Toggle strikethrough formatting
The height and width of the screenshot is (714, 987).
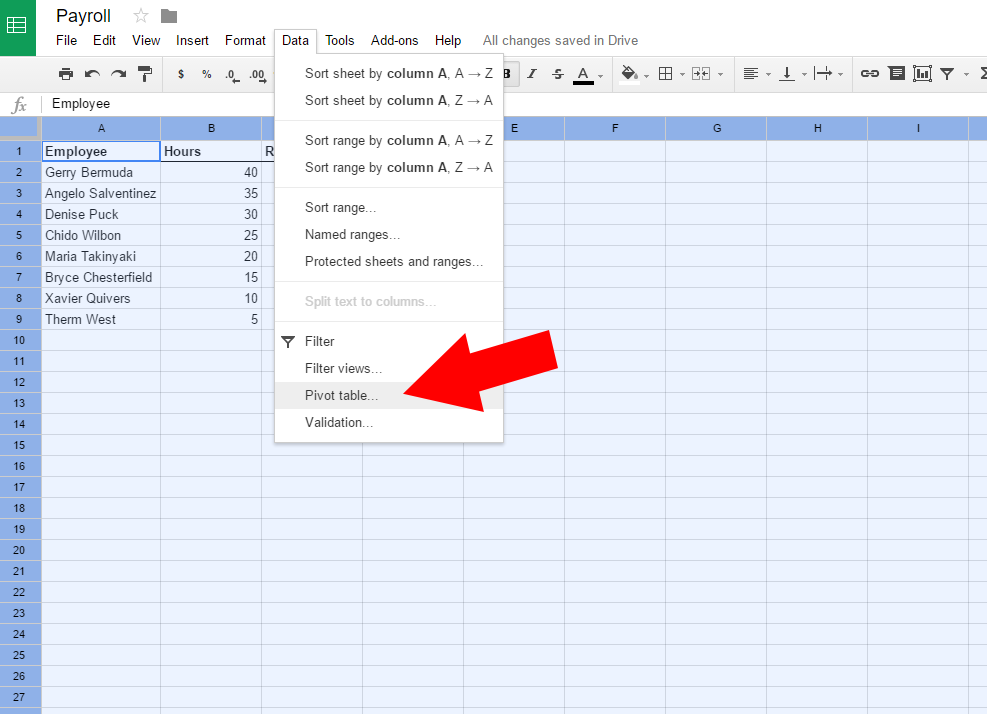point(558,74)
